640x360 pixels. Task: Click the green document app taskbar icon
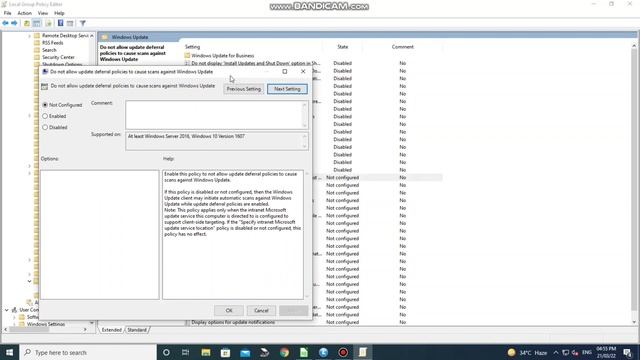[304, 352]
